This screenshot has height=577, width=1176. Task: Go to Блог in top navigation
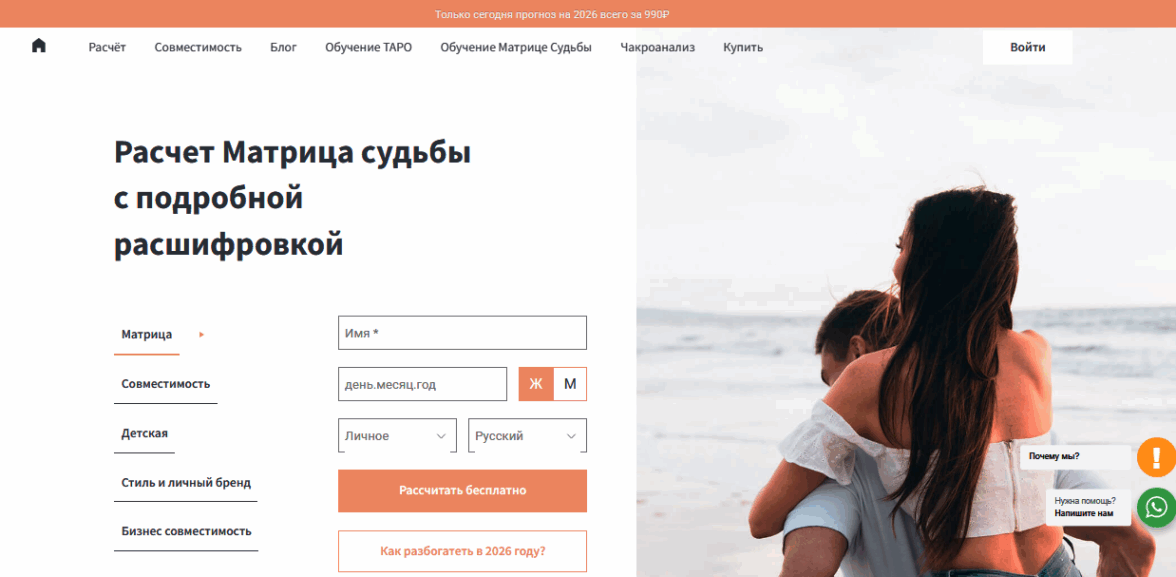pos(284,47)
